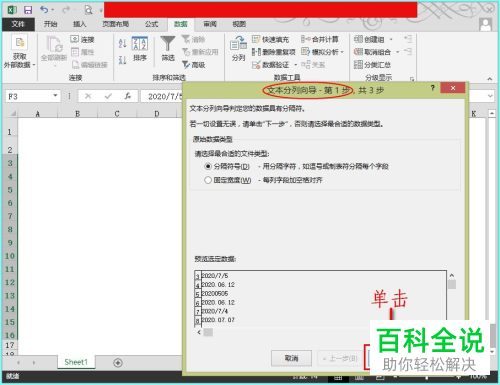
Task: Select the 分隔符号(D) delimited radio button
Action: tap(208, 166)
